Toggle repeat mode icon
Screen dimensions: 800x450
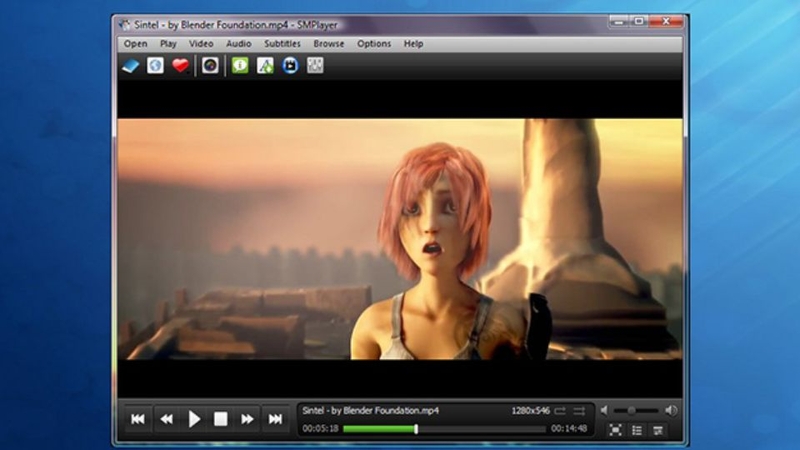pos(560,411)
